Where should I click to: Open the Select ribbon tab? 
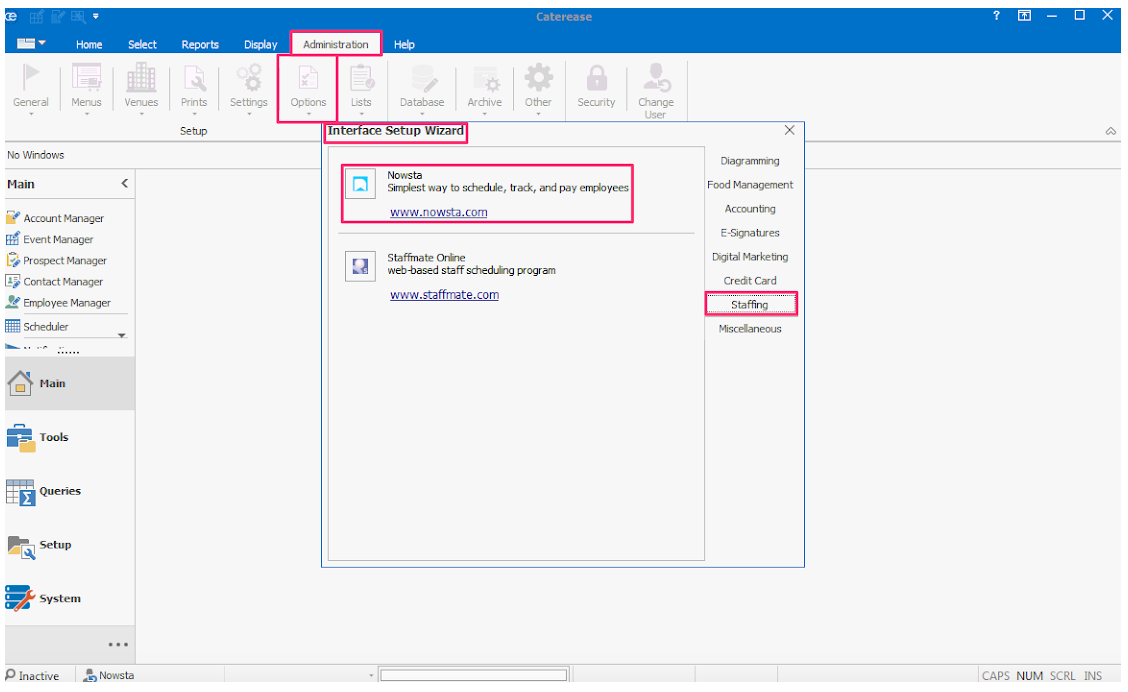[142, 45]
